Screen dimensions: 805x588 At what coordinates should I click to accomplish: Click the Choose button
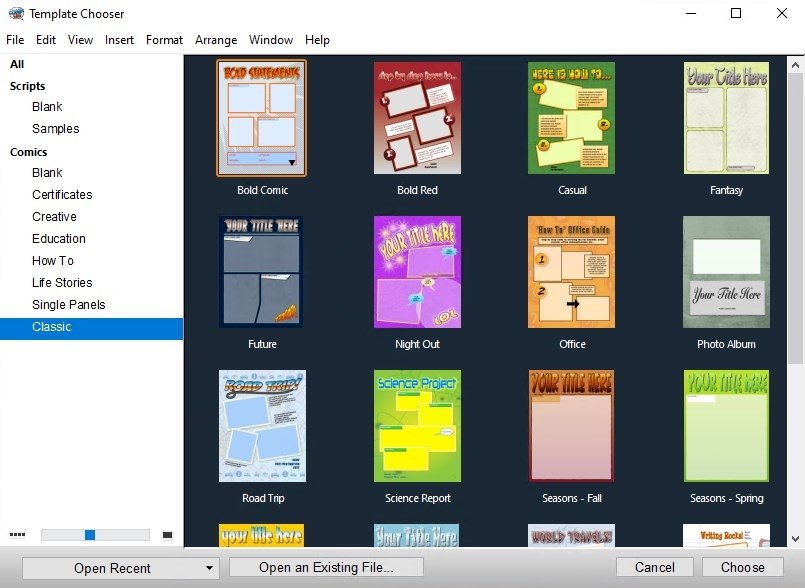742,567
